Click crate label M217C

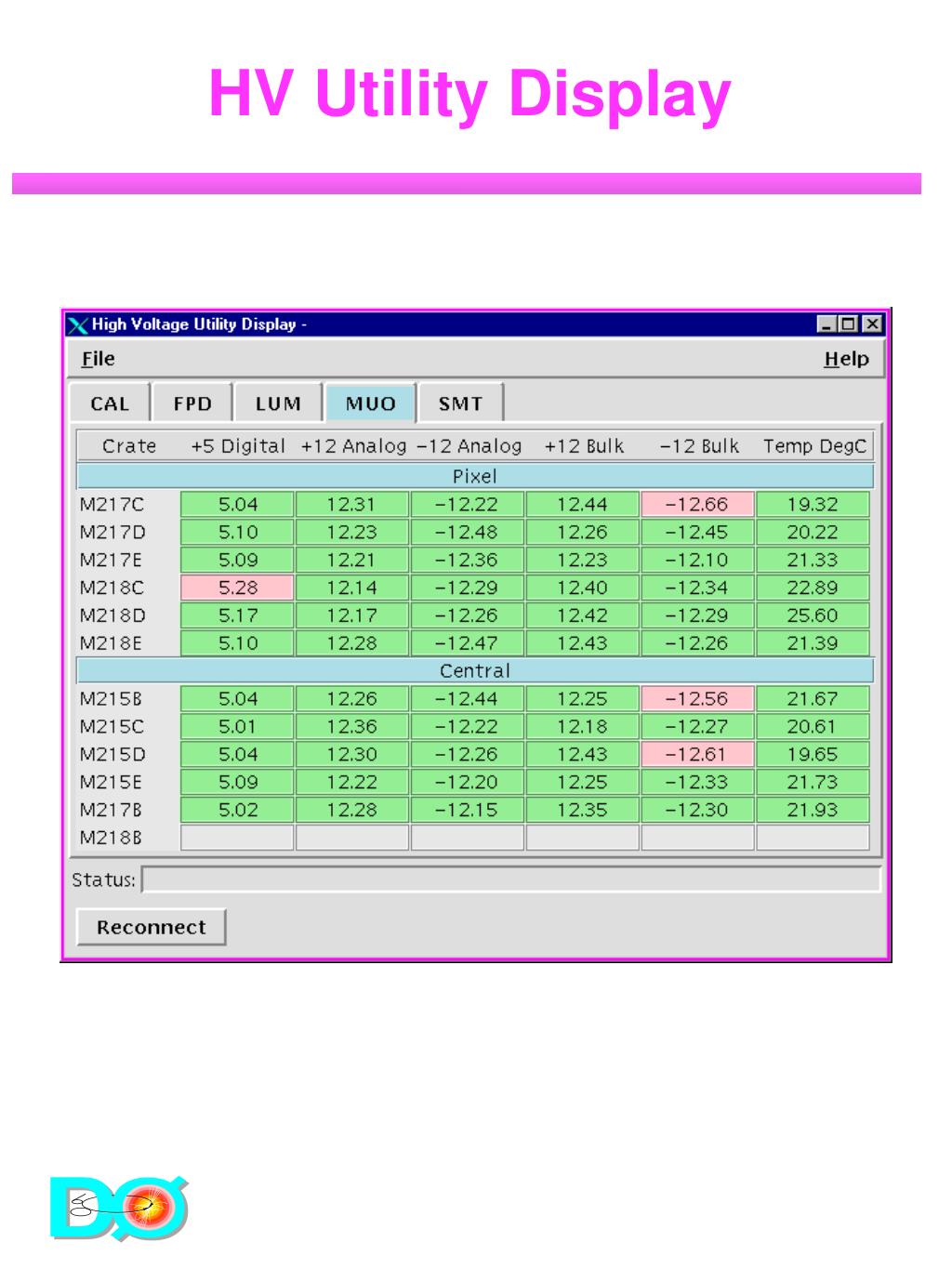(112, 504)
